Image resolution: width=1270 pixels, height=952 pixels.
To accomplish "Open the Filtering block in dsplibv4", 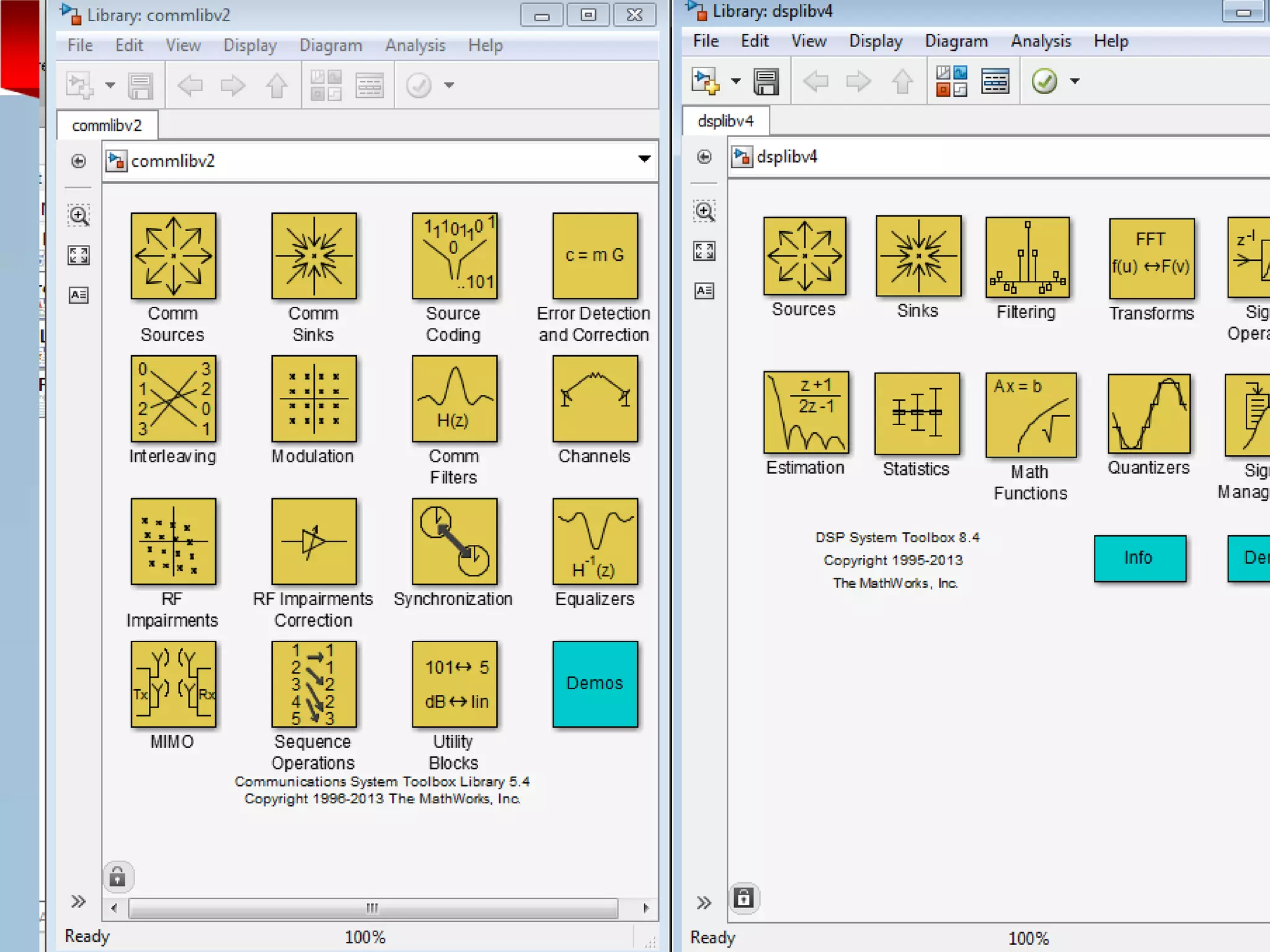I will pos(1027,257).
